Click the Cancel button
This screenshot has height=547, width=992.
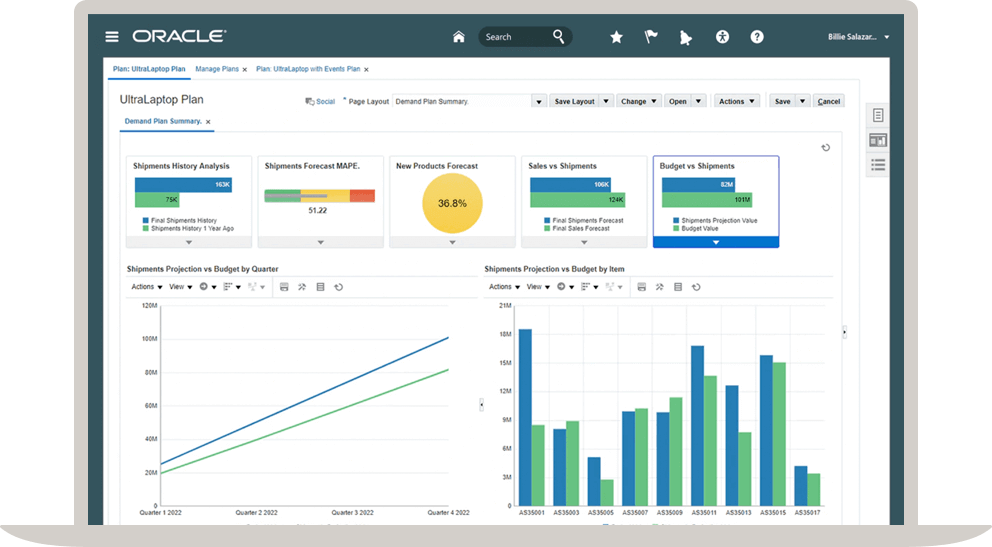point(828,101)
